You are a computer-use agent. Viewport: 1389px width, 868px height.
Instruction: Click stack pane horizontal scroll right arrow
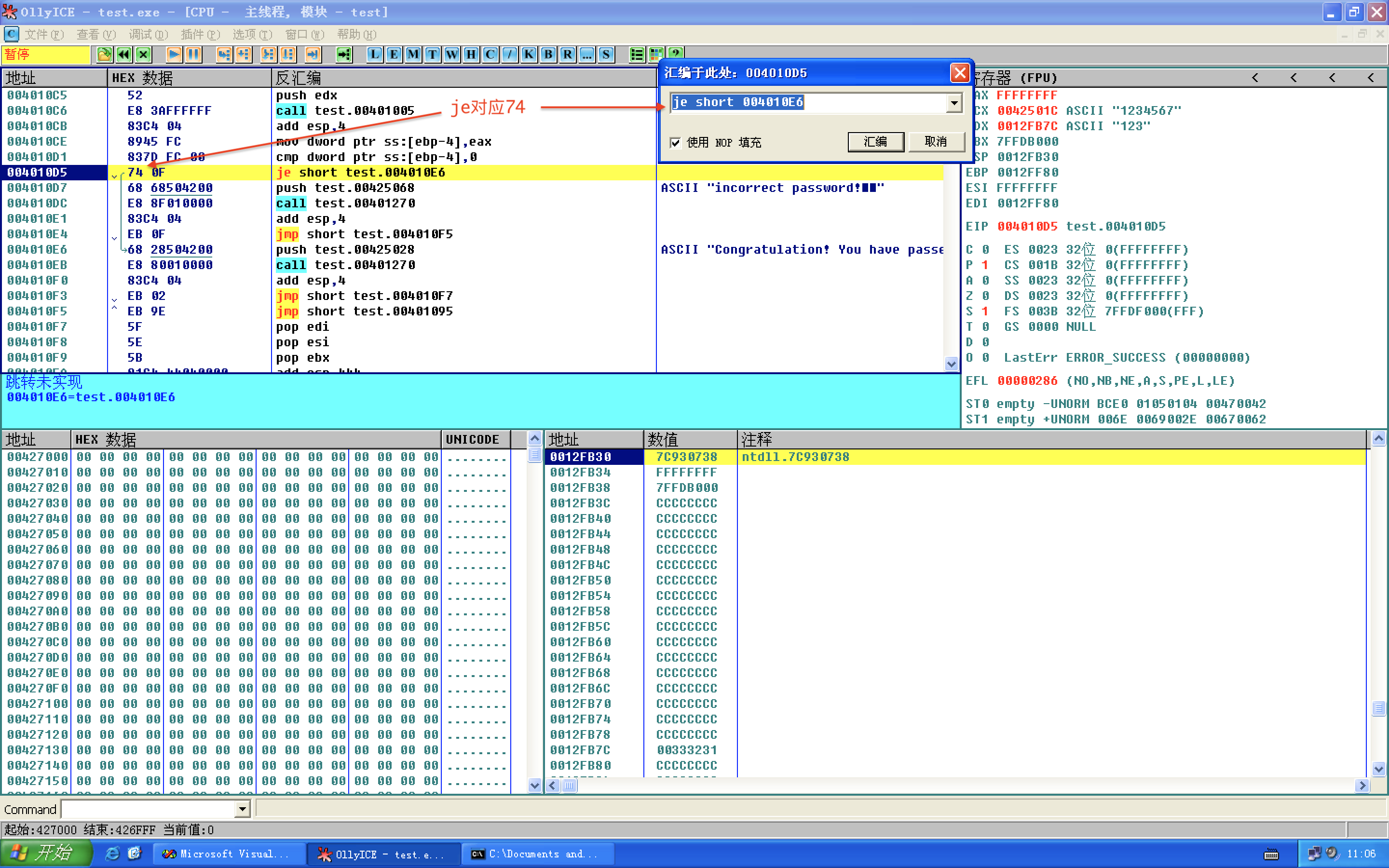coord(1362,786)
